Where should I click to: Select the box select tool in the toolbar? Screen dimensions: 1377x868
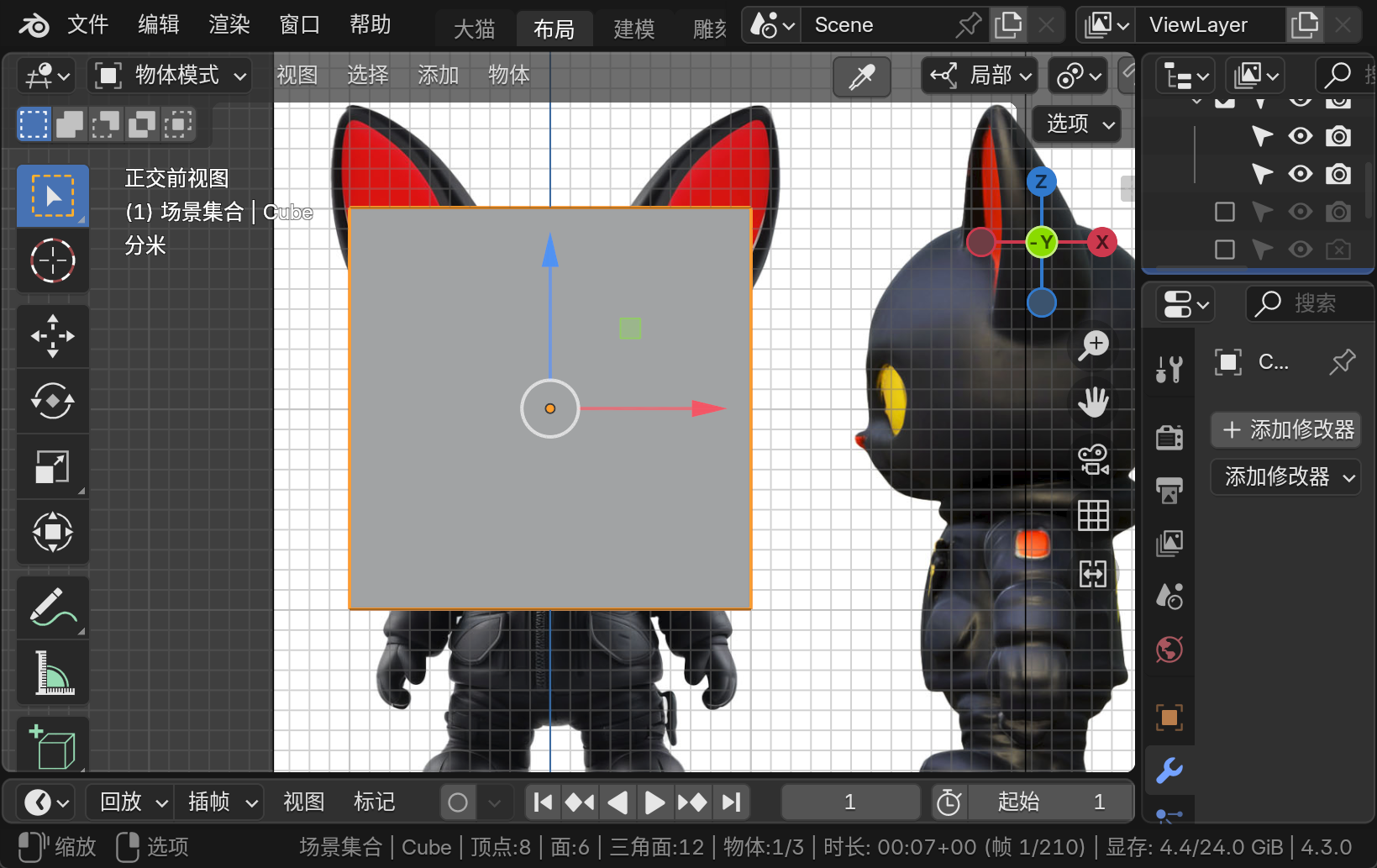coord(53,196)
